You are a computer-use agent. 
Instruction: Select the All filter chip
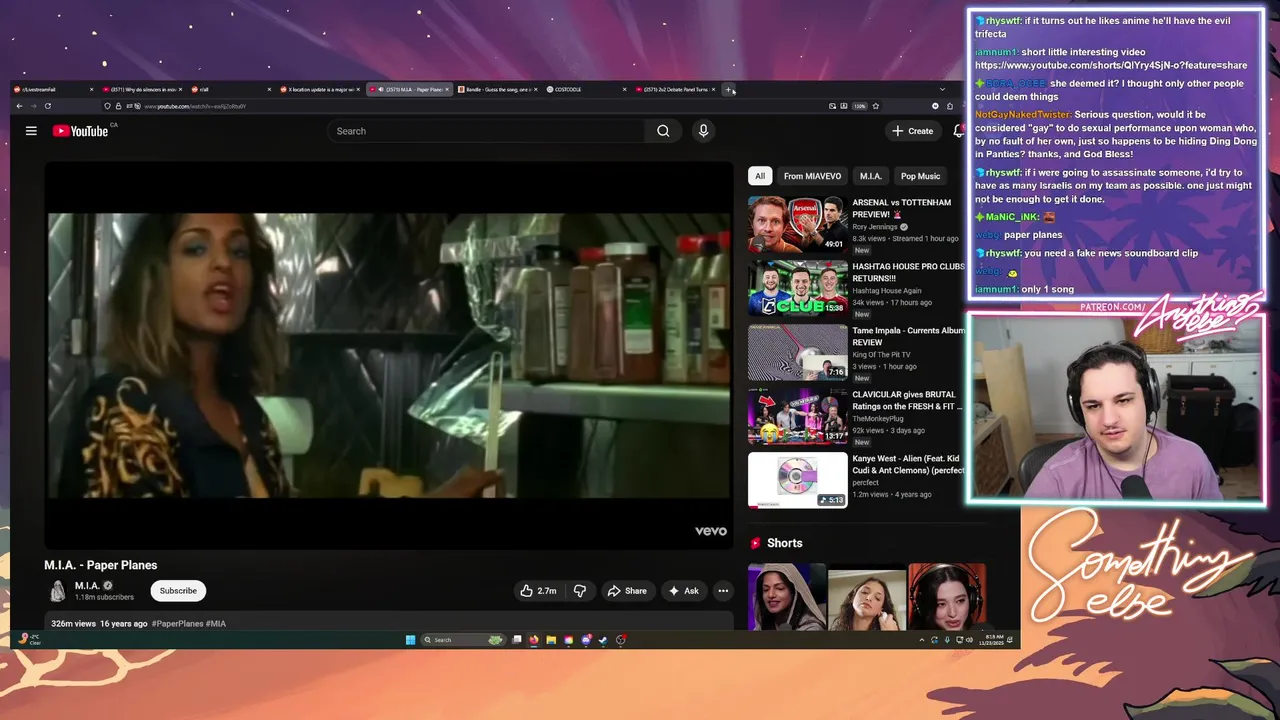coord(760,176)
